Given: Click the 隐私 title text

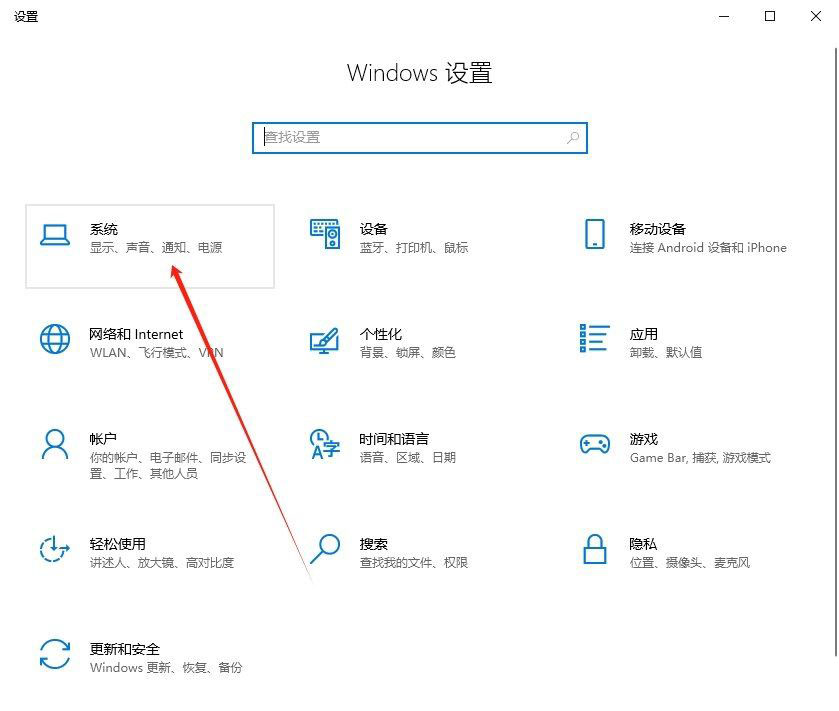Looking at the screenshot, I should coord(643,544).
